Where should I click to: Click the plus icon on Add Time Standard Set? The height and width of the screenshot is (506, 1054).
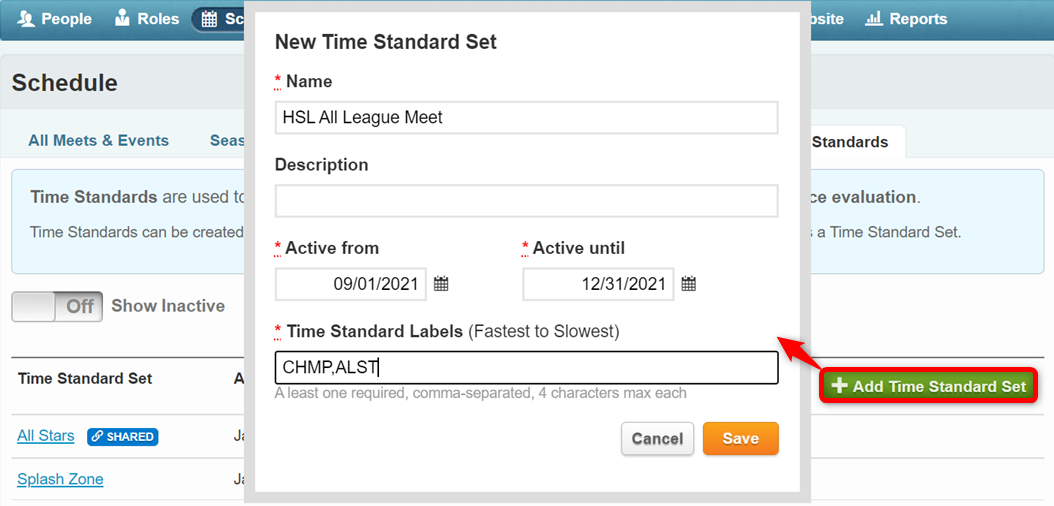point(839,386)
